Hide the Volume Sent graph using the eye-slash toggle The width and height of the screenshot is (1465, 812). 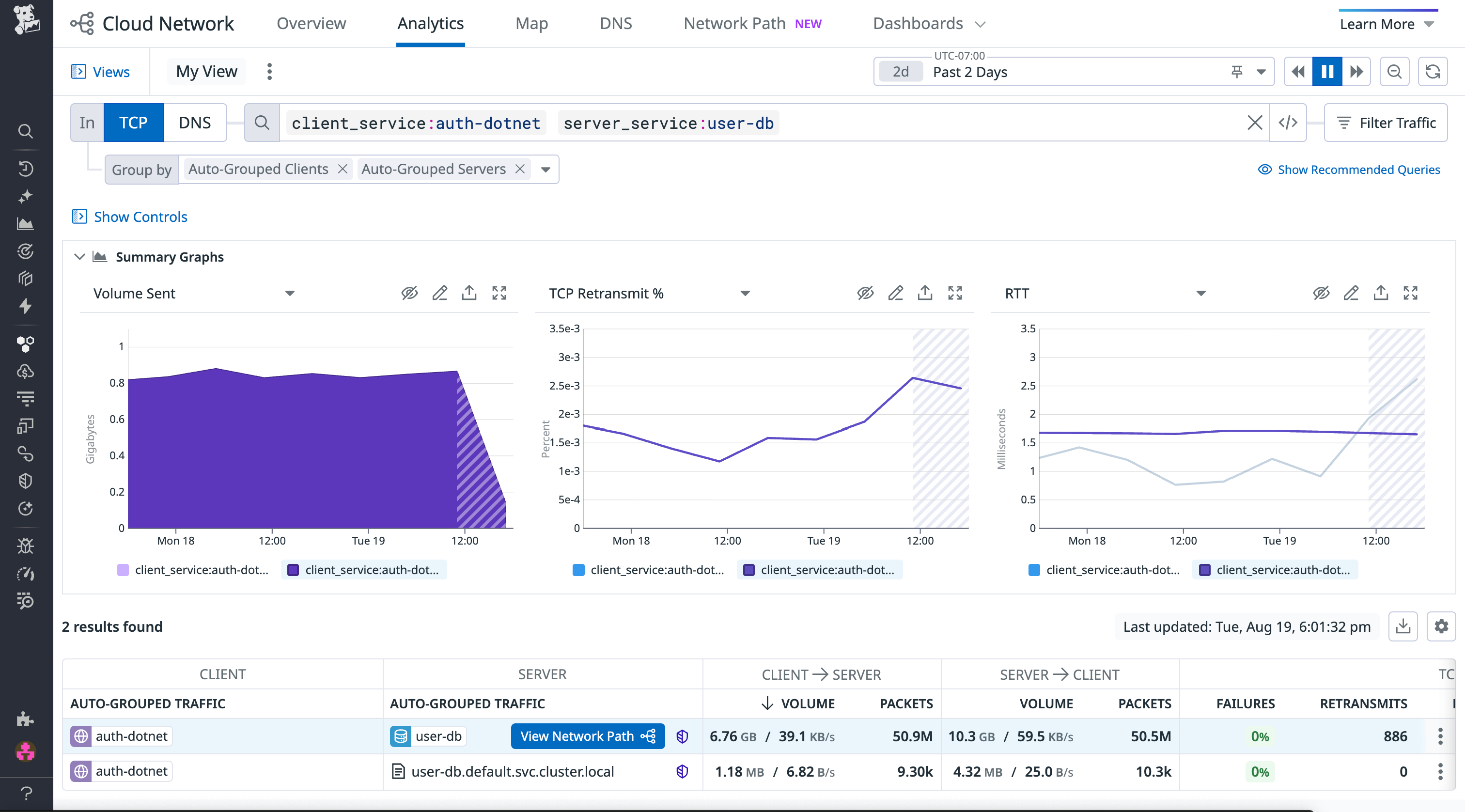[409, 292]
